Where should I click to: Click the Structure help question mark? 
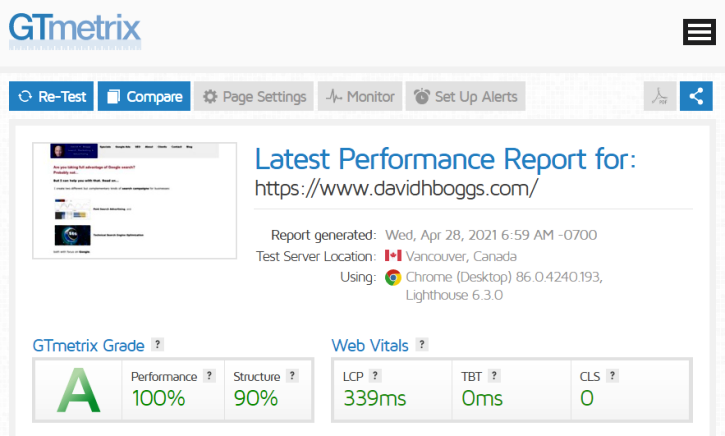[292, 376]
